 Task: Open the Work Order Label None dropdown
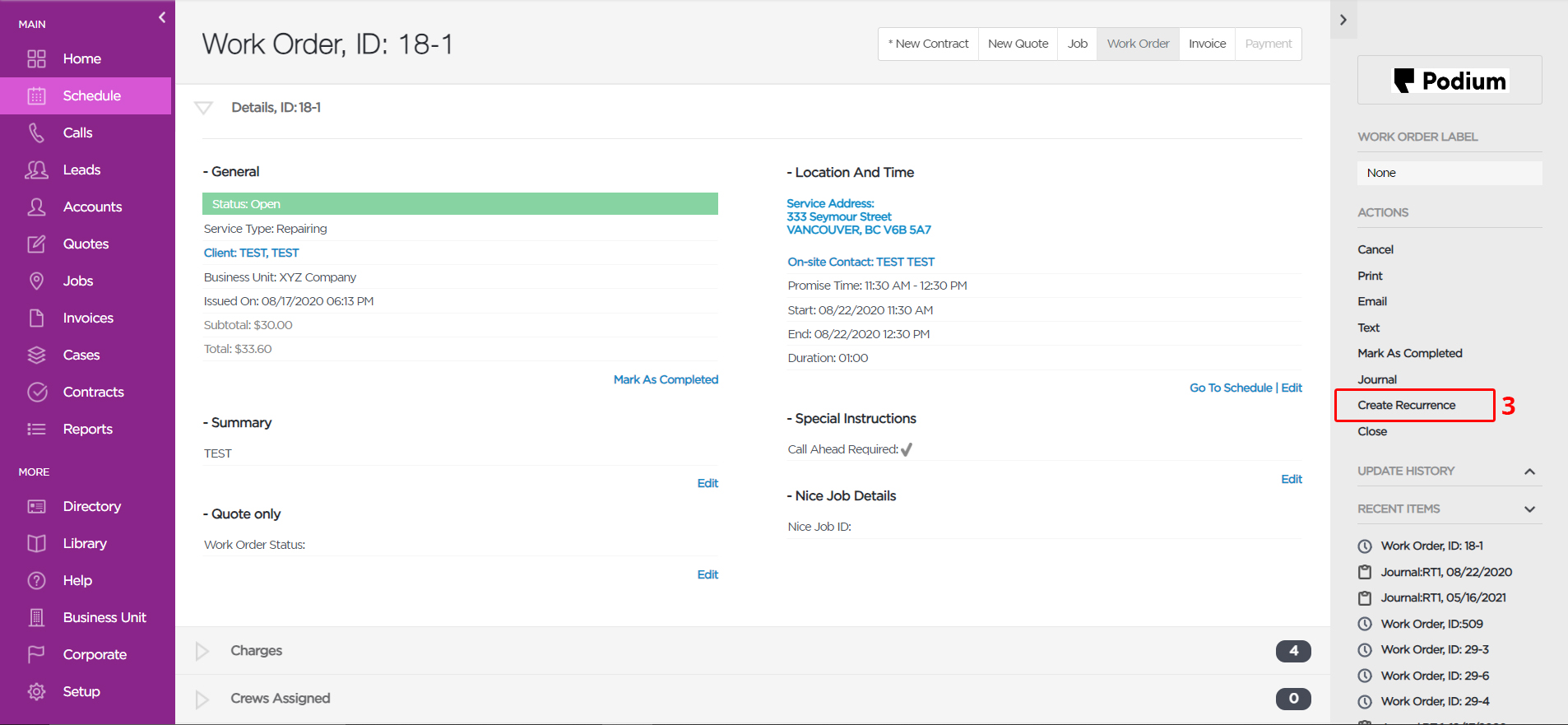click(x=1450, y=173)
